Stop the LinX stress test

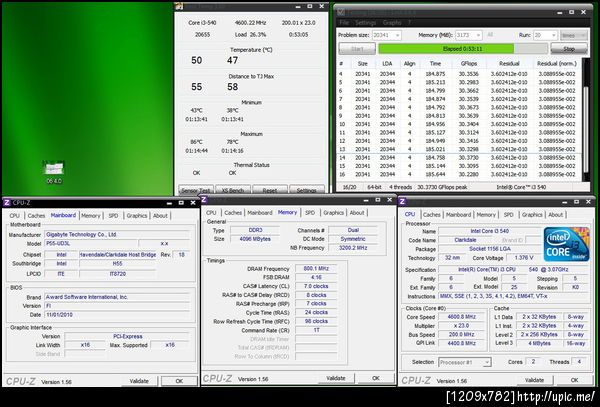coord(569,49)
